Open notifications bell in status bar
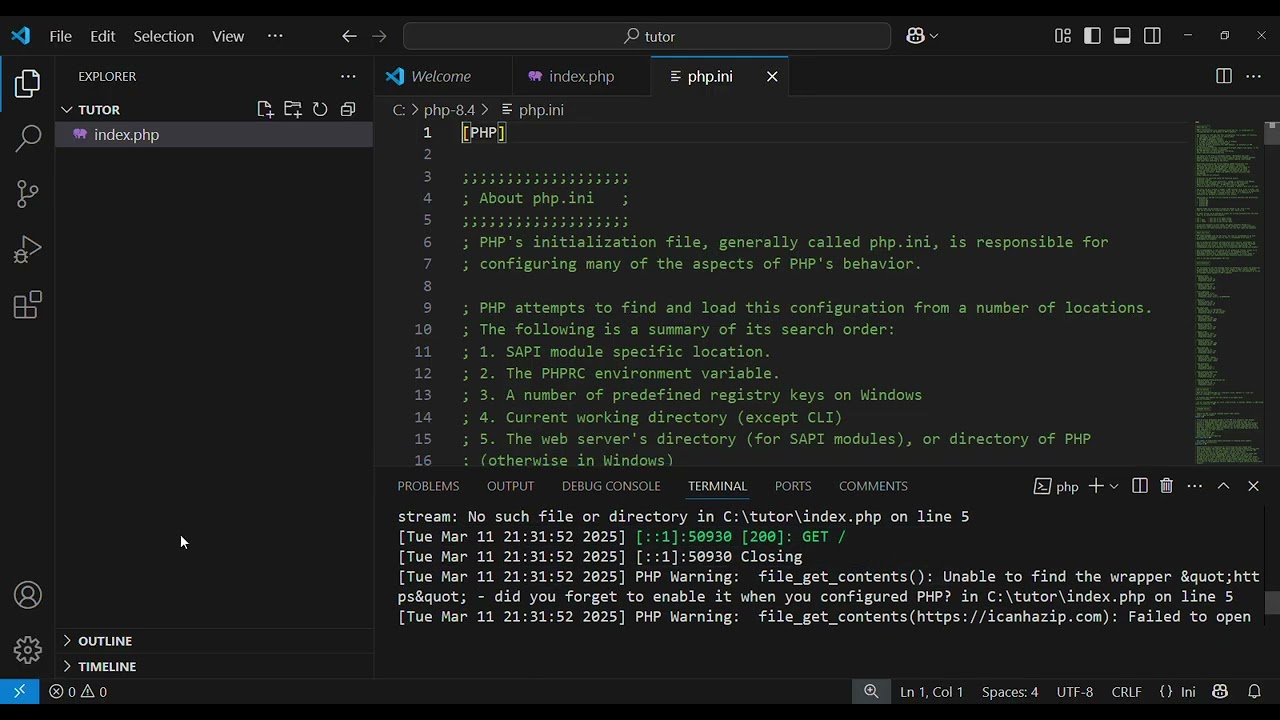Viewport: 1280px width, 720px height. (x=1254, y=692)
